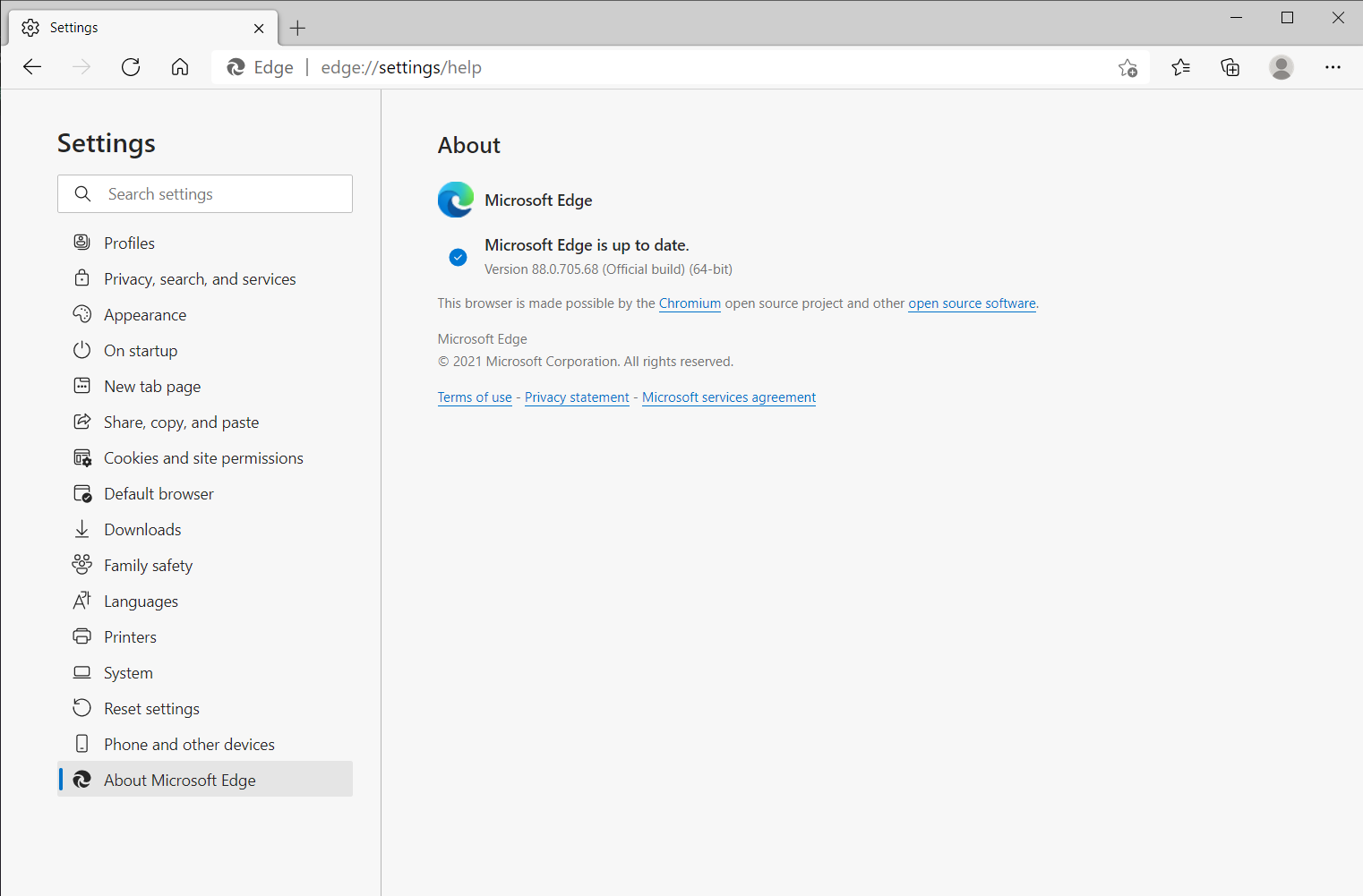1363x896 pixels.
Task: Open Printers settings
Action: [x=205, y=636]
